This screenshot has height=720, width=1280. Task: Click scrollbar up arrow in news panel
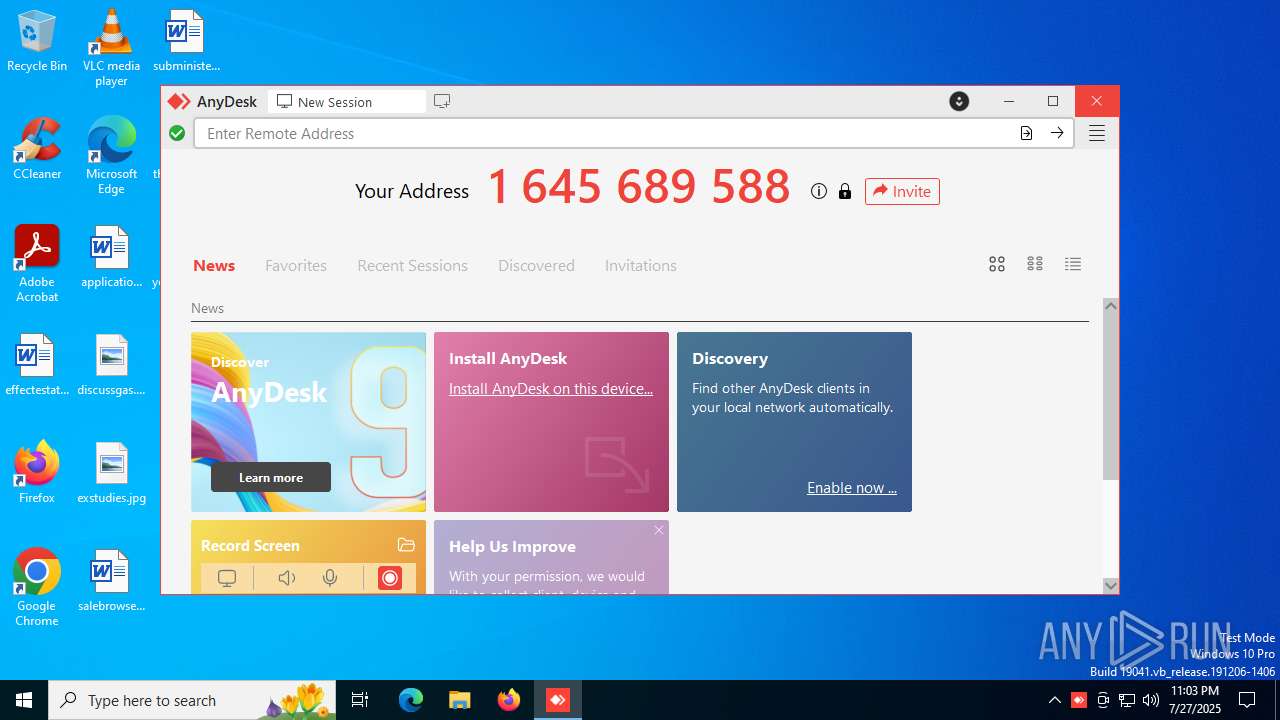[x=1110, y=306]
